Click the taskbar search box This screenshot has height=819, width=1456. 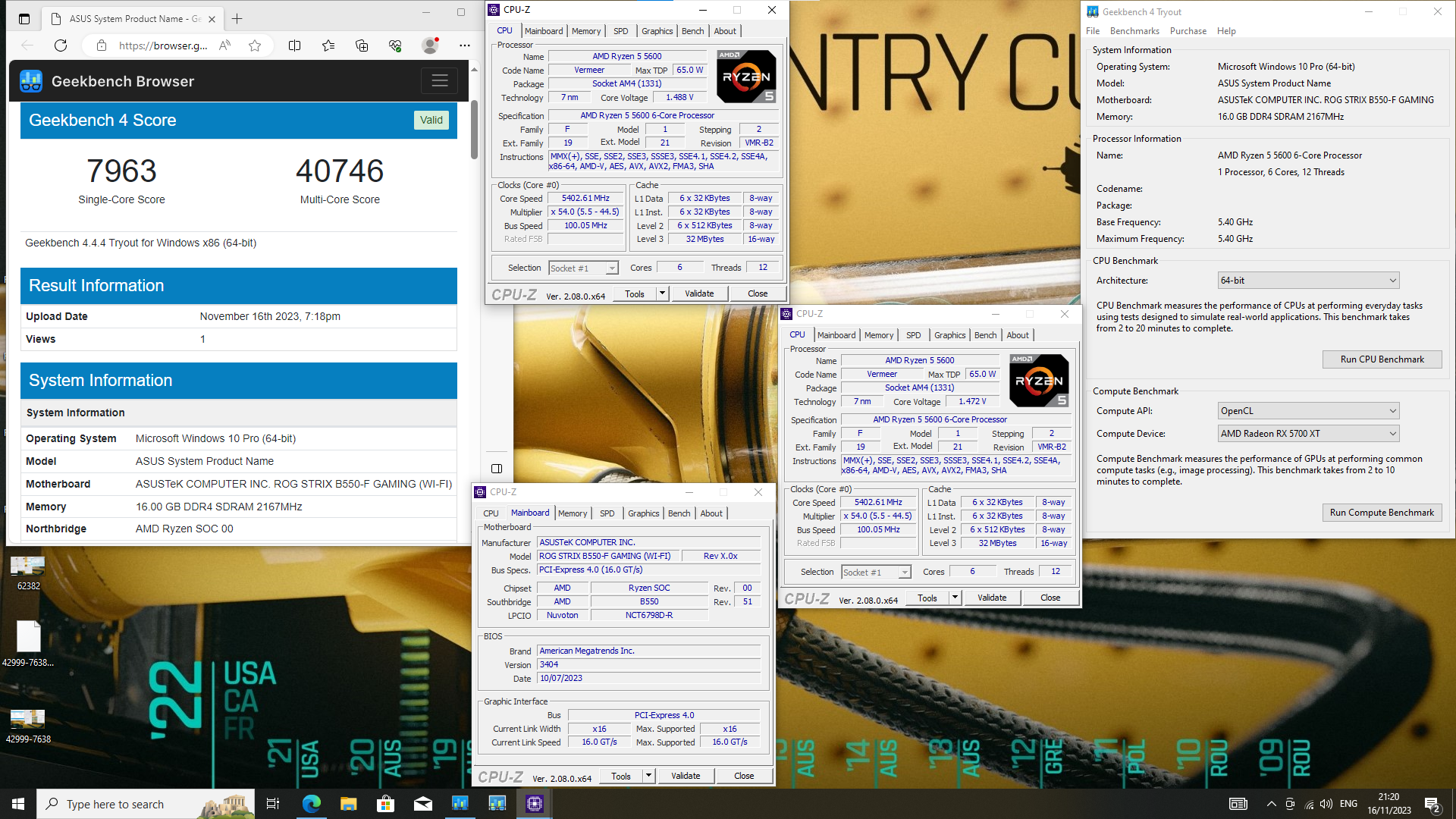coord(146,804)
